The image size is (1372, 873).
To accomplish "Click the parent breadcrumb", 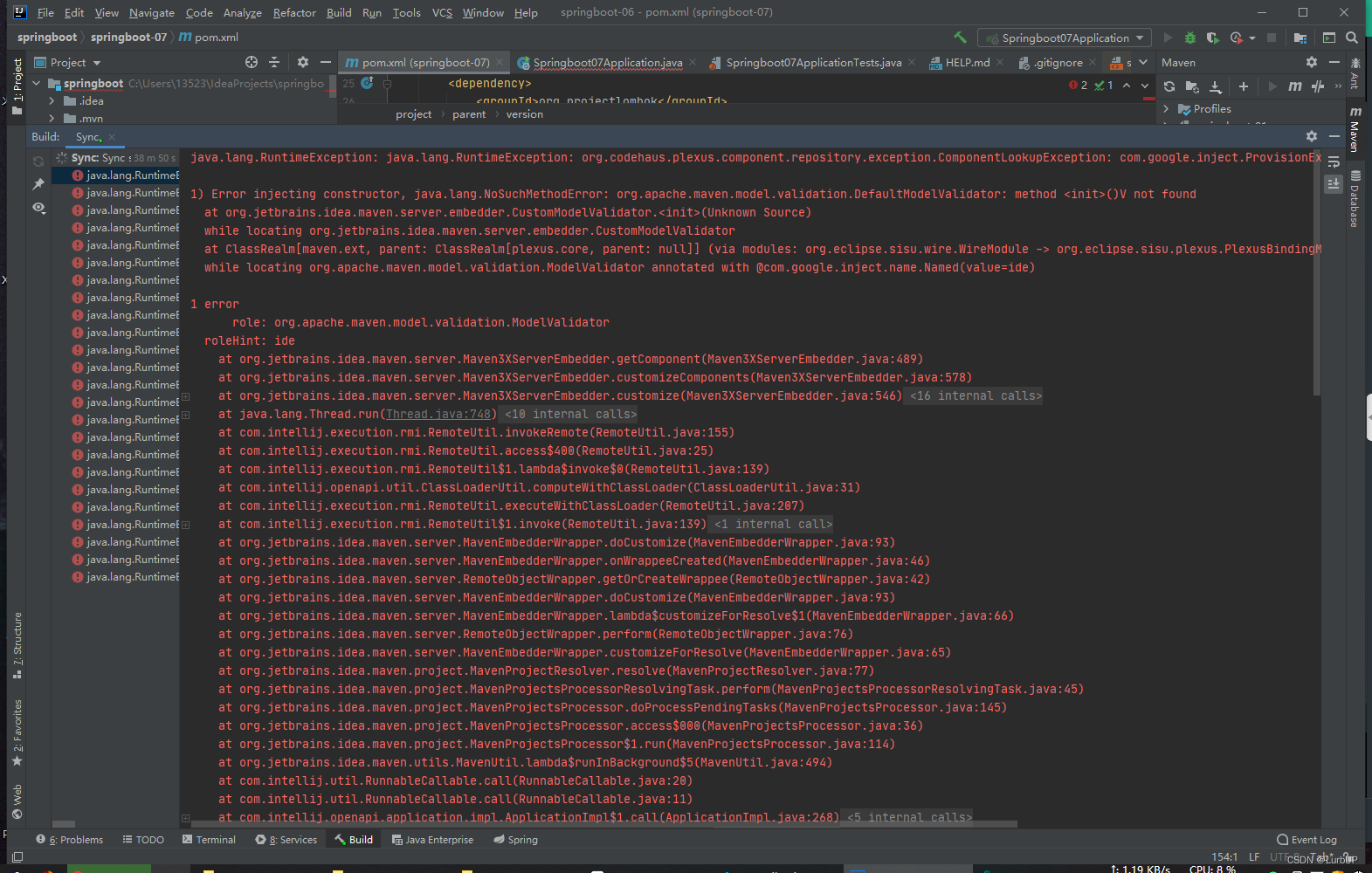I will tap(469, 114).
